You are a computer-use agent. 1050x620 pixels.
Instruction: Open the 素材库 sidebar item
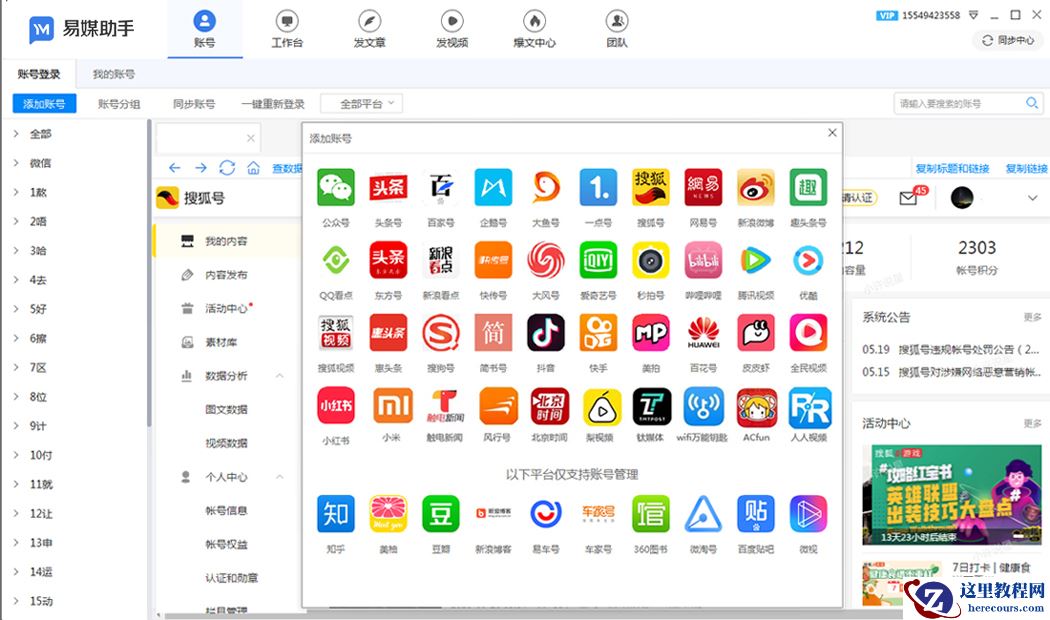click(x=221, y=342)
